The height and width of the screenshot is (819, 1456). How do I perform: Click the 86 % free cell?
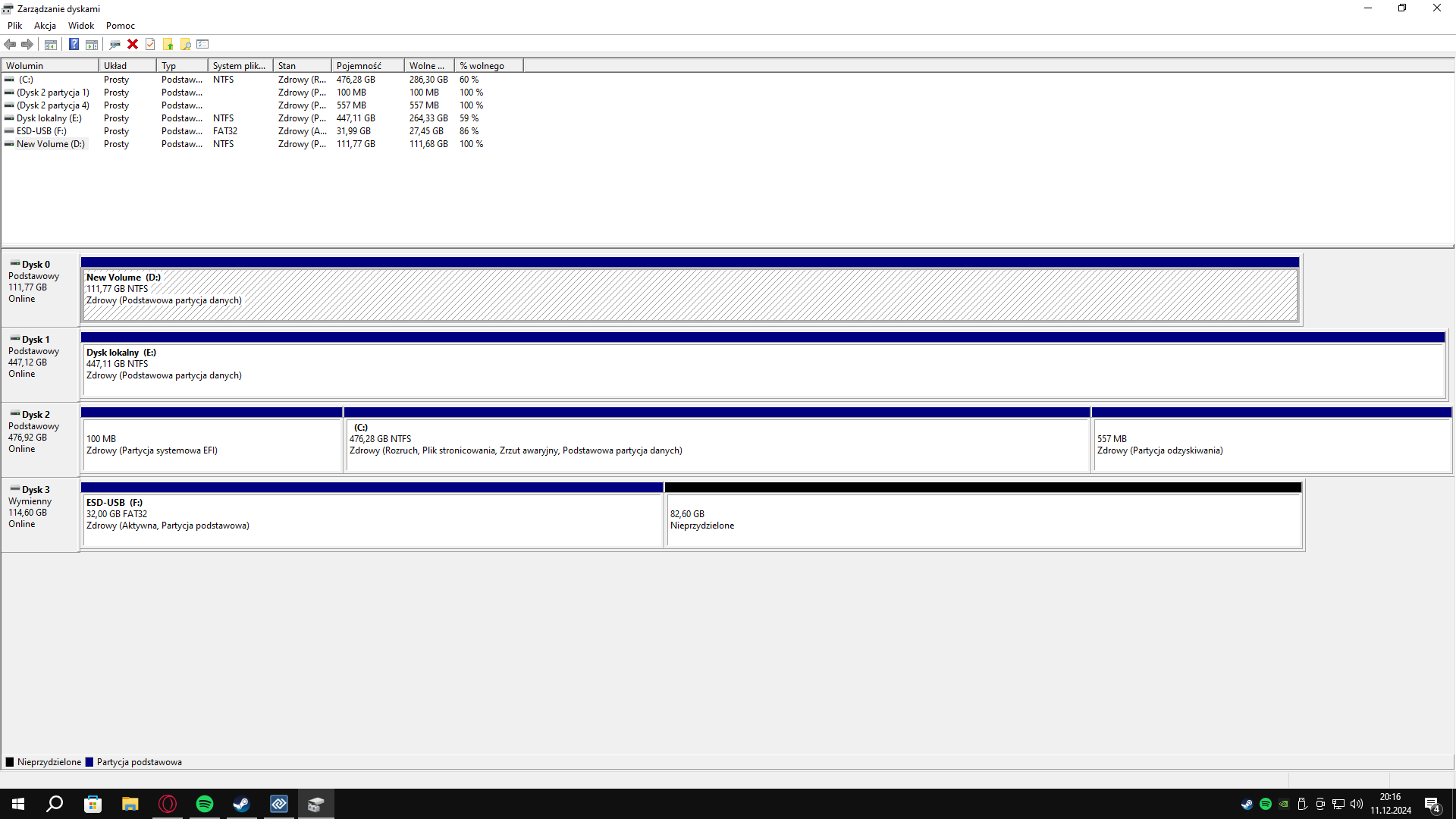point(469,131)
